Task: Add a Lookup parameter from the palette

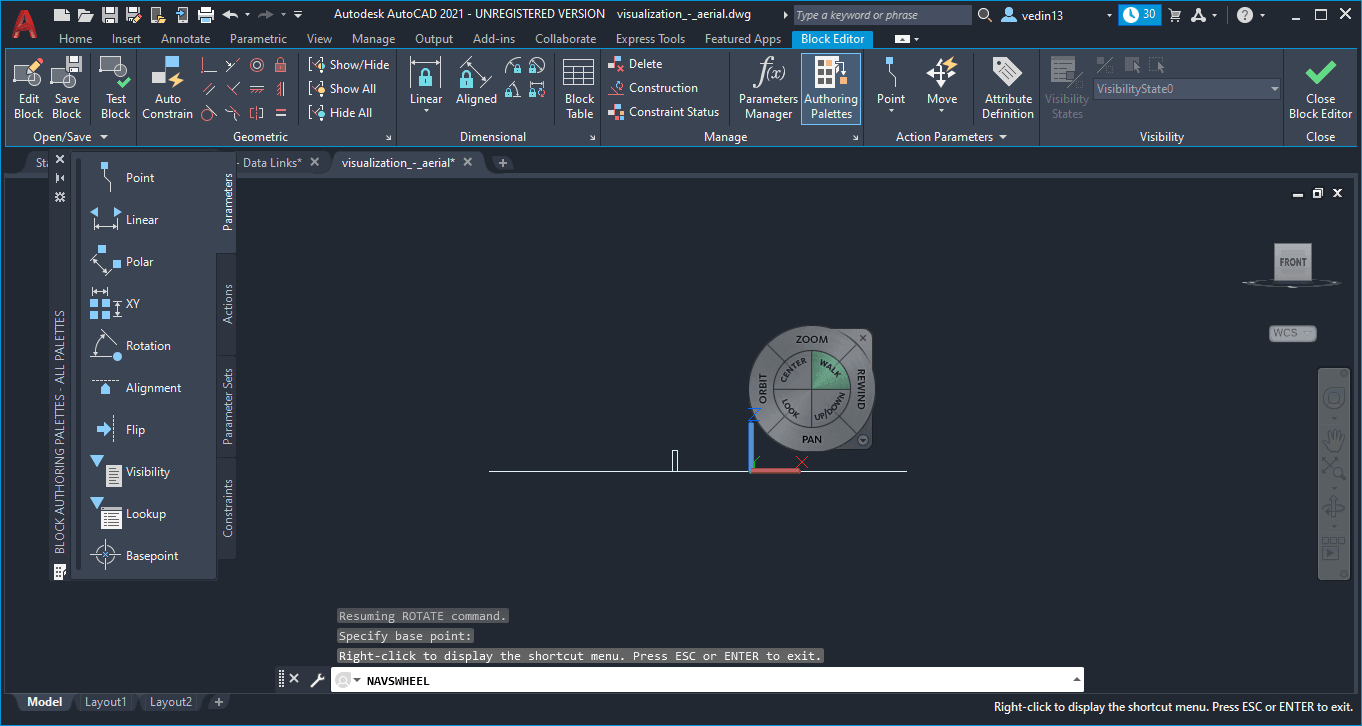Action: 128,514
